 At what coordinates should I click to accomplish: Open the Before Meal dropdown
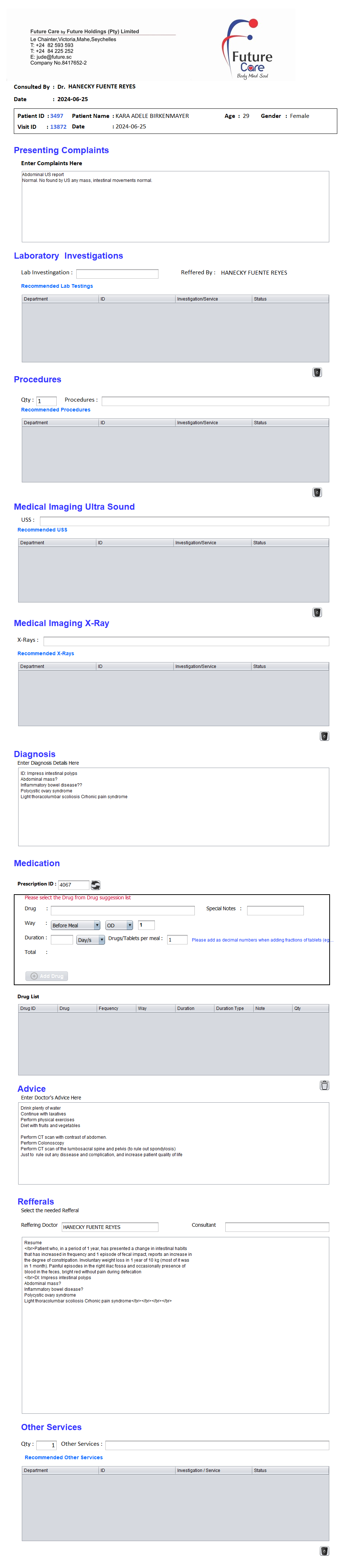click(75, 924)
